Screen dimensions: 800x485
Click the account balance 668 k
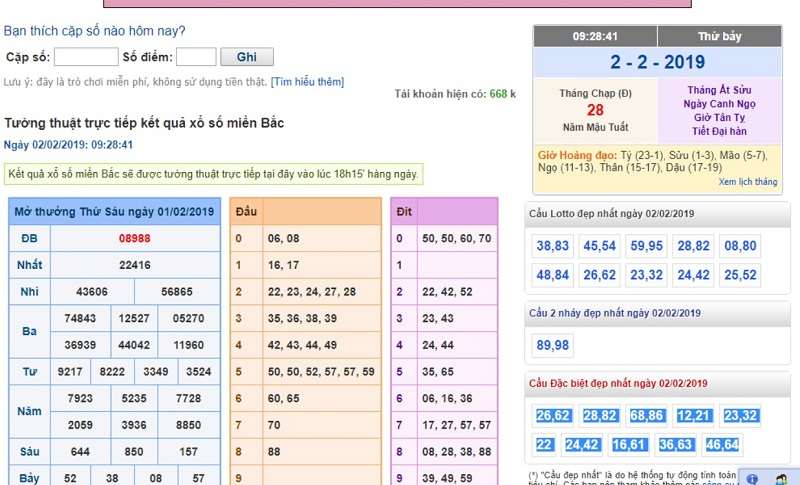coord(503,94)
